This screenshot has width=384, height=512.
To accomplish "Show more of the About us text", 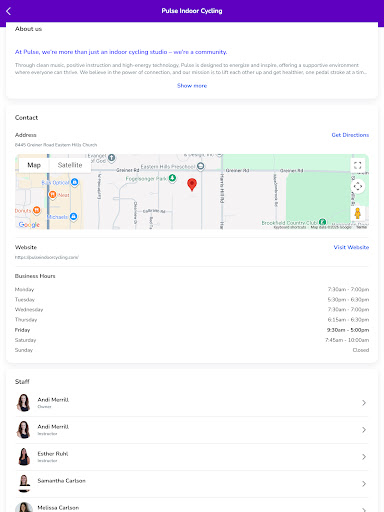I will 192,86.
